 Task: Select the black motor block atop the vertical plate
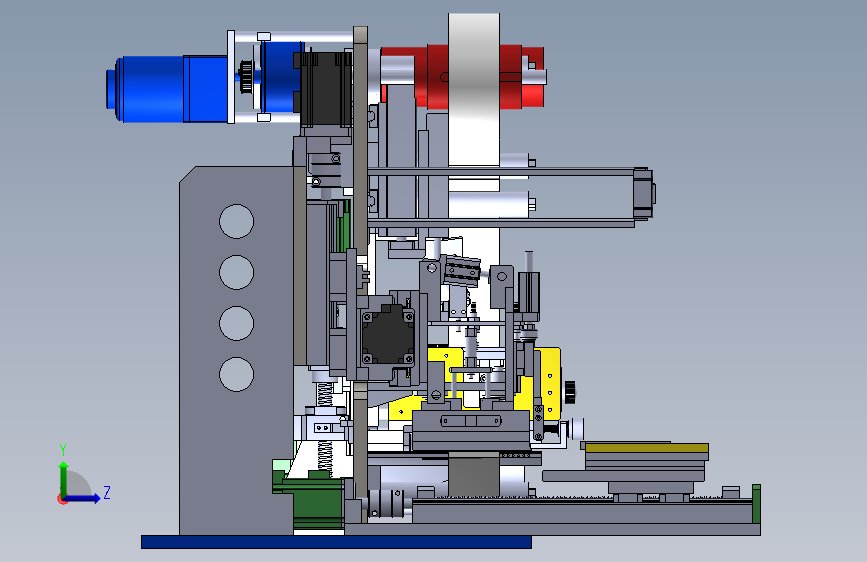tap(323, 89)
